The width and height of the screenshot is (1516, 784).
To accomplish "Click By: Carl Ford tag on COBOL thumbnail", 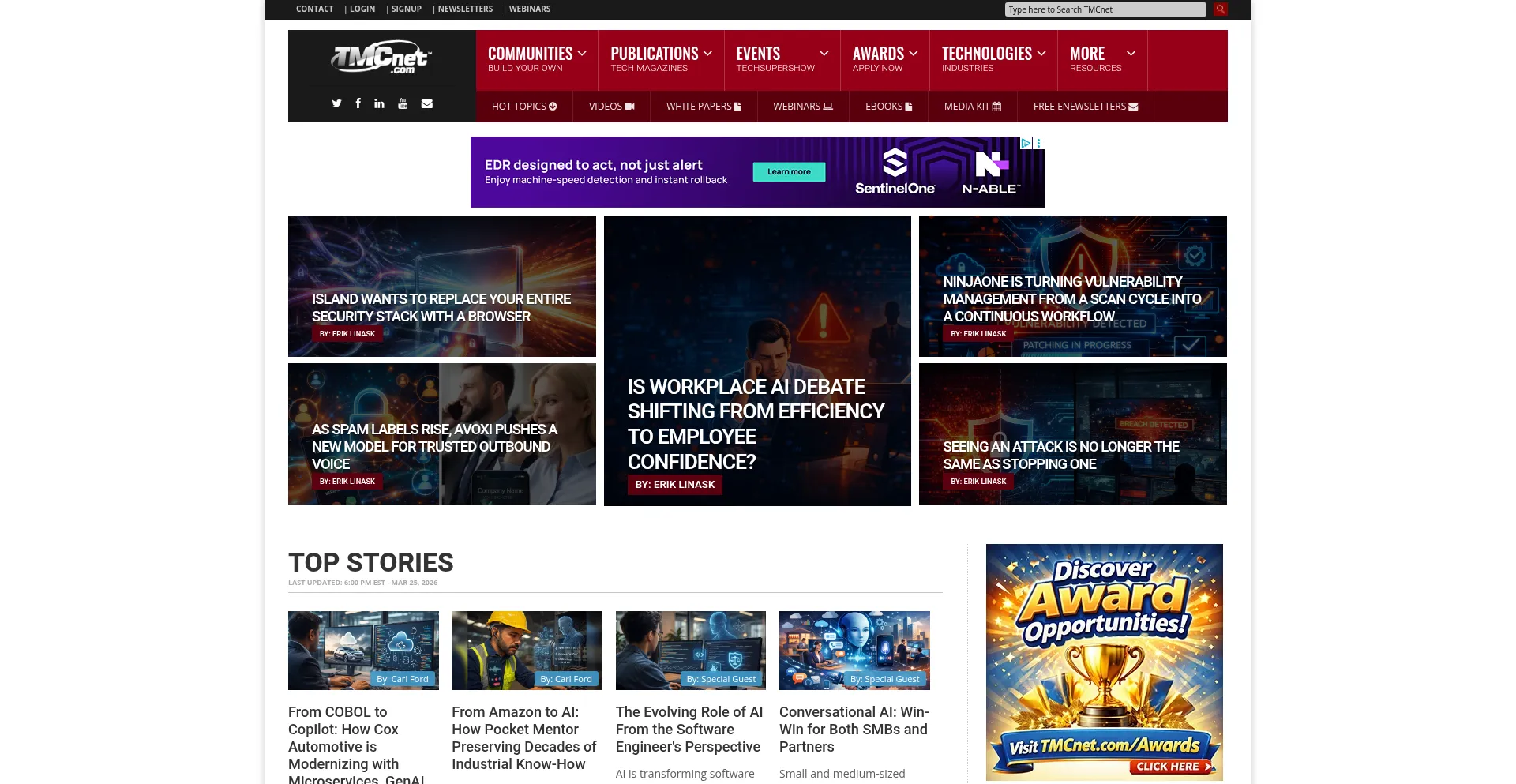I will [x=403, y=679].
